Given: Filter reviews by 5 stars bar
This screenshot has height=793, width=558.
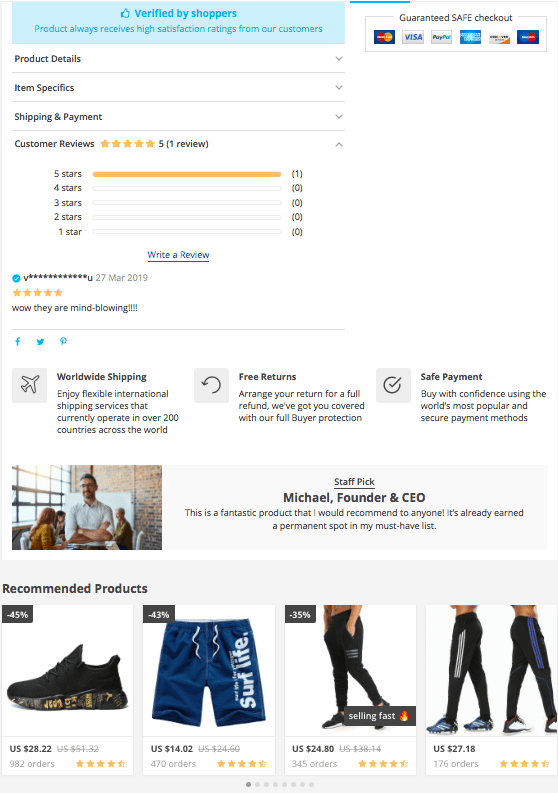Looking at the screenshot, I should coord(187,174).
